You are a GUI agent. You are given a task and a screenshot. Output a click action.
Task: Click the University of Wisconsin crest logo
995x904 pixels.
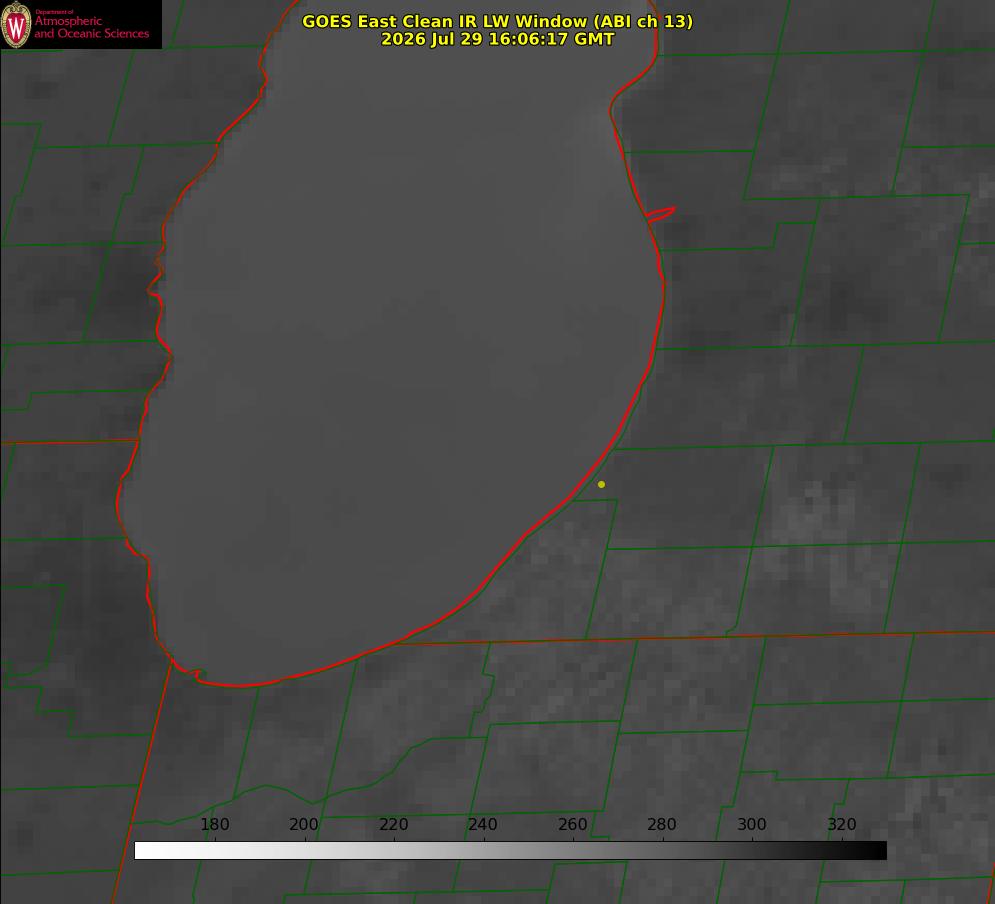pyautogui.click(x=16, y=25)
